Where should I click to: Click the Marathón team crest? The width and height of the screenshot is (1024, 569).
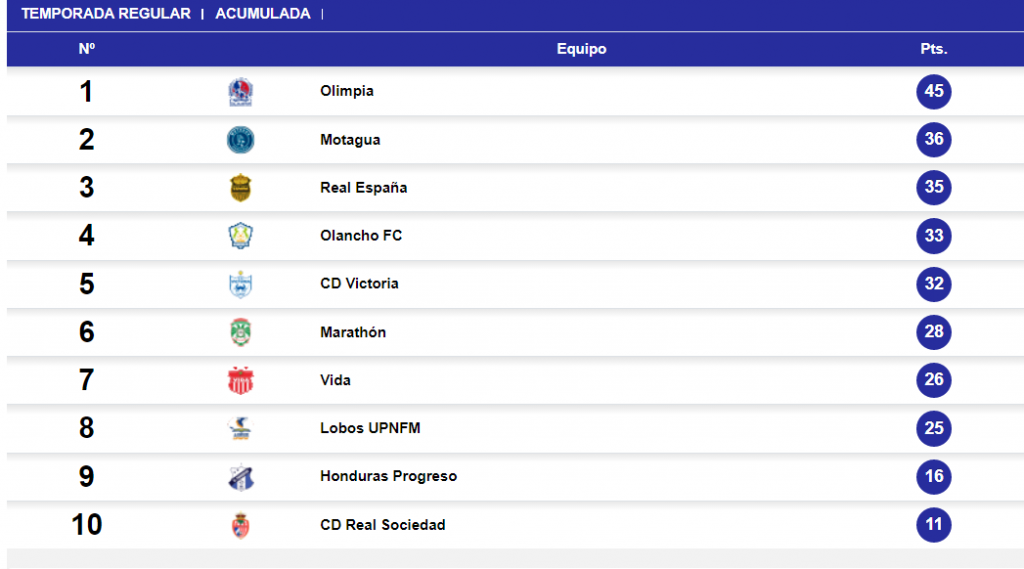[240, 332]
